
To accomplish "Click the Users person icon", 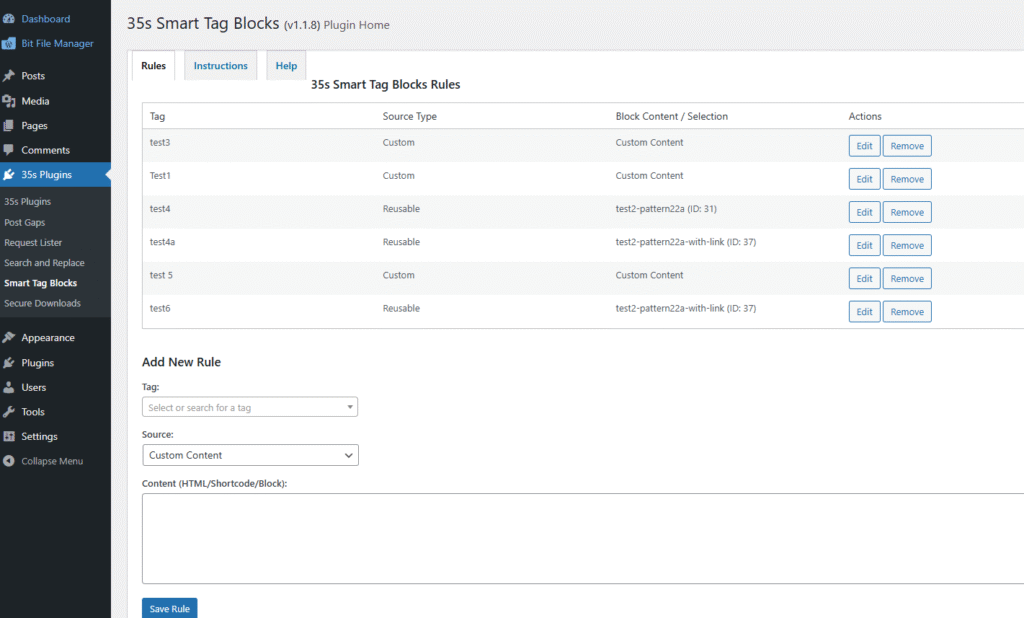I will coord(10,387).
